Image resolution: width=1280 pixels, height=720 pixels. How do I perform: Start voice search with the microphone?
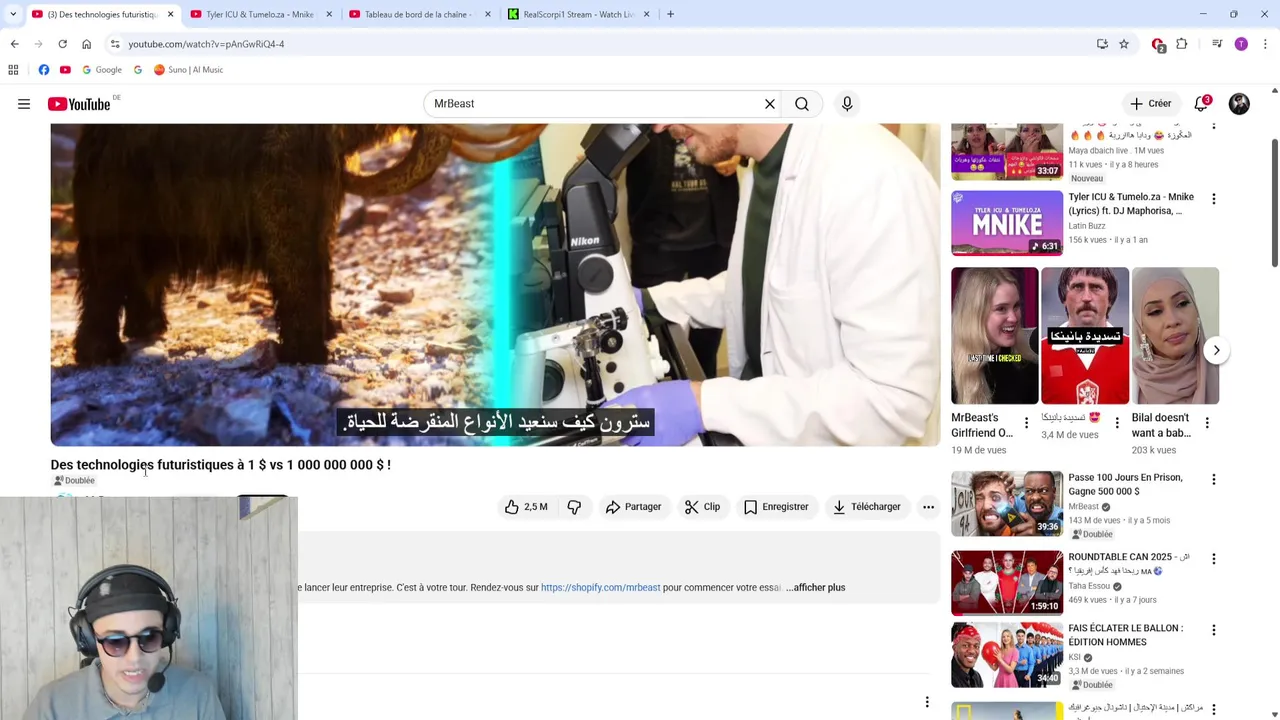pos(847,104)
